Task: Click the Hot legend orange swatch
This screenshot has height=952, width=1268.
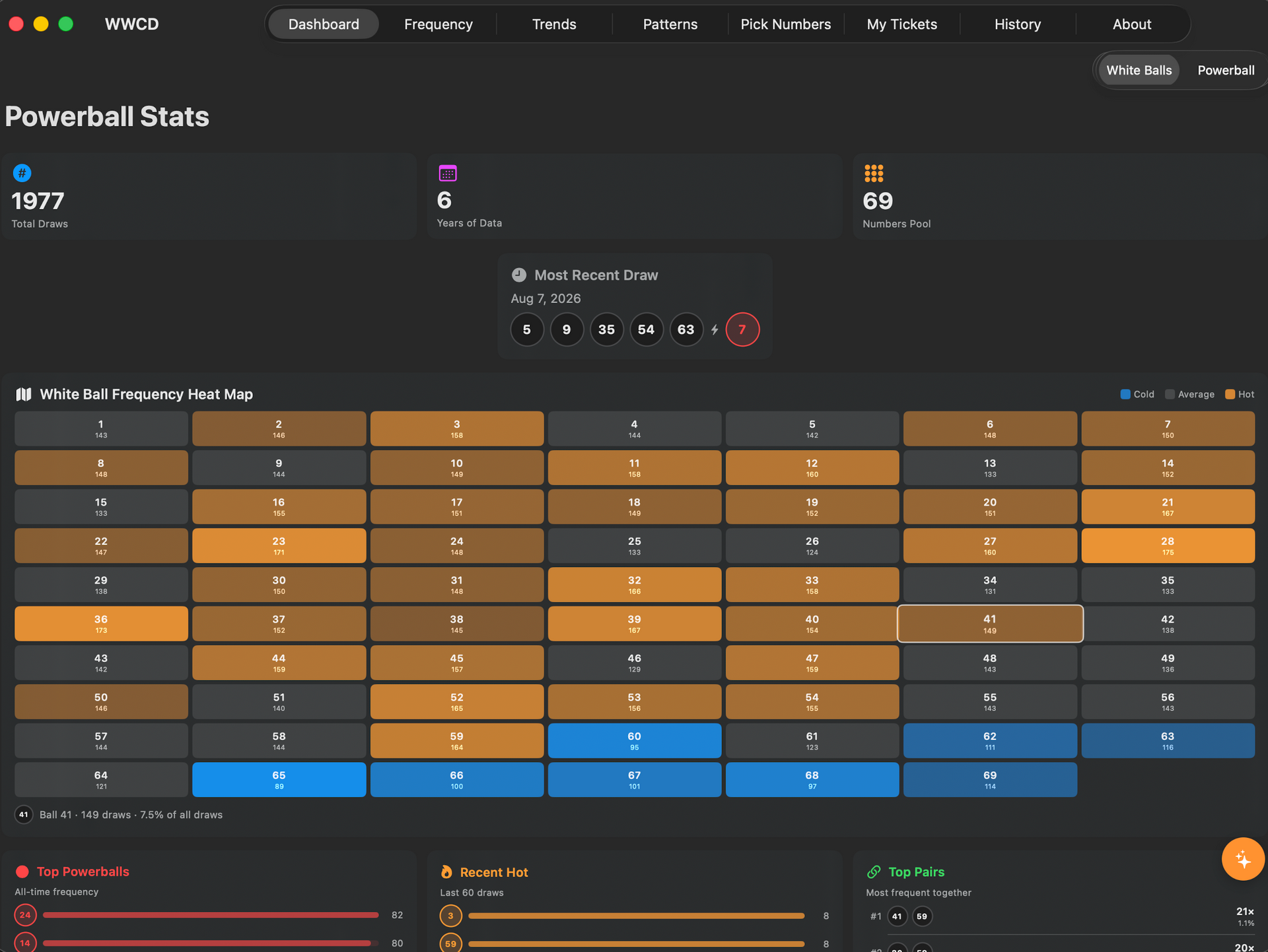Action: click(x=1230, y=394)
